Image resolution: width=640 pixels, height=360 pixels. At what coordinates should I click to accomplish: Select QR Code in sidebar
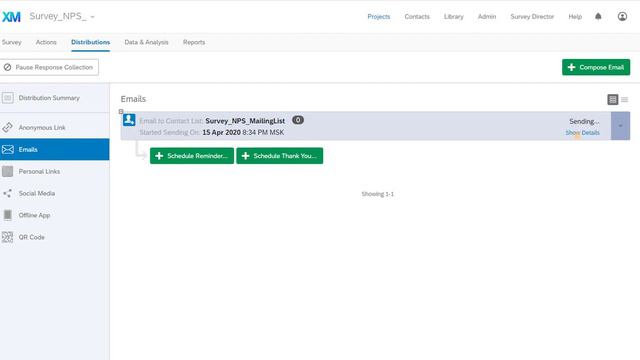click(55, 237)
